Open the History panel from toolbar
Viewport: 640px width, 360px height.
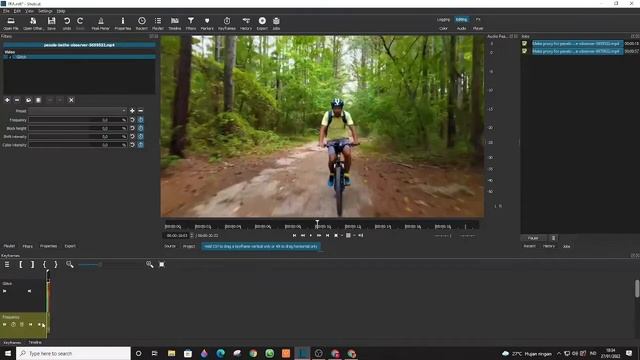[x=246, y=23]
